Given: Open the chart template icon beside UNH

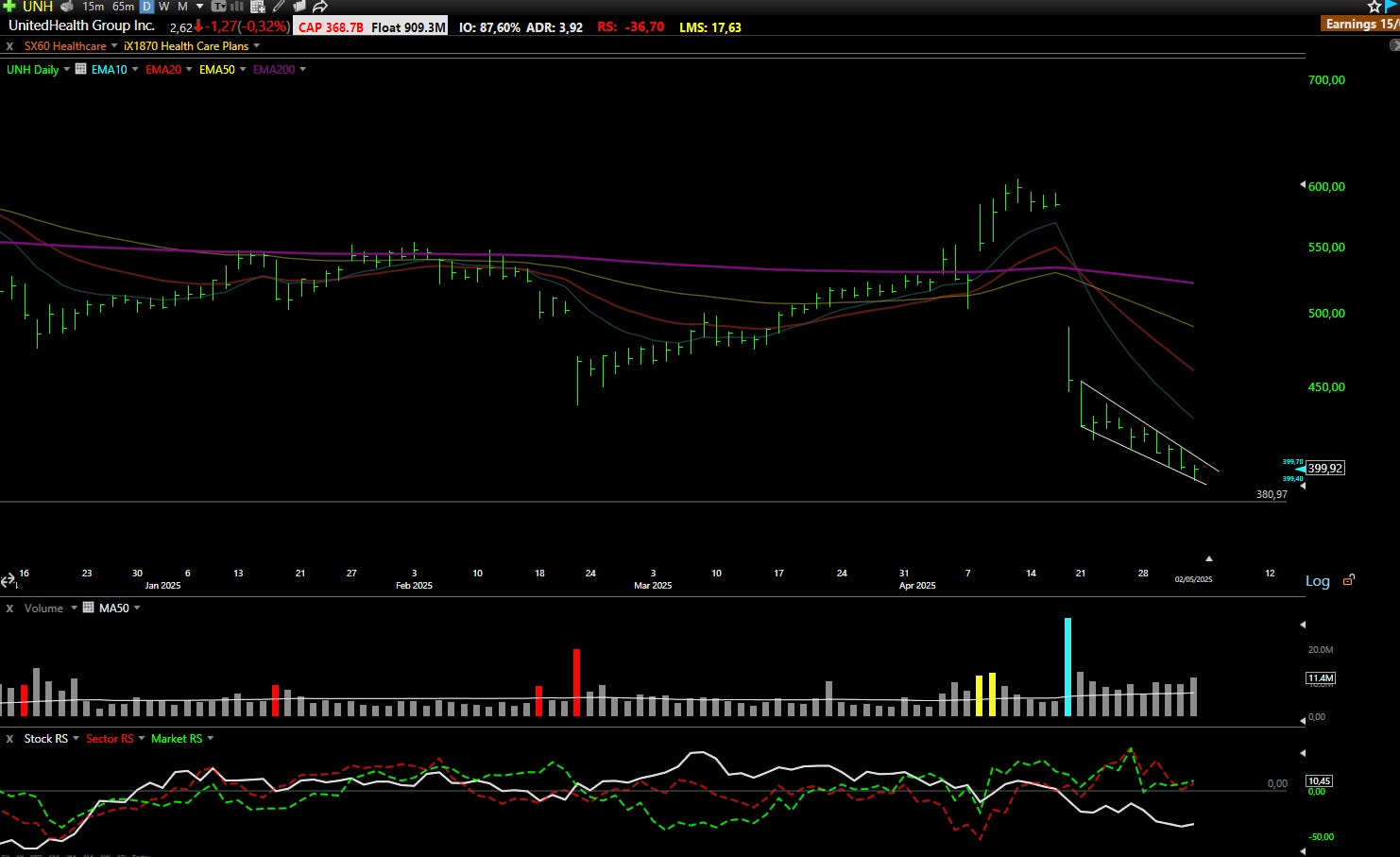Looking at the screenshot, I should tap(67, 6).
